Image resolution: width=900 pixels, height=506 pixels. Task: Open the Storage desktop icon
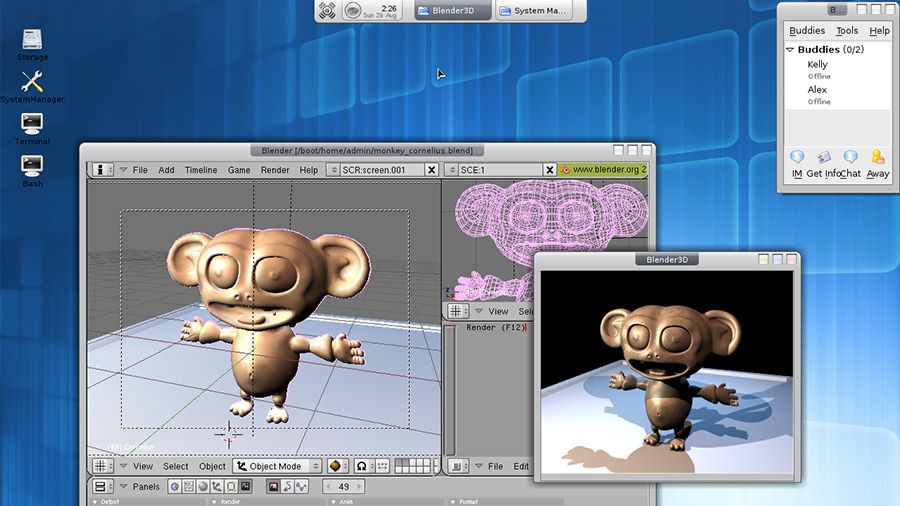coord(32,45)
